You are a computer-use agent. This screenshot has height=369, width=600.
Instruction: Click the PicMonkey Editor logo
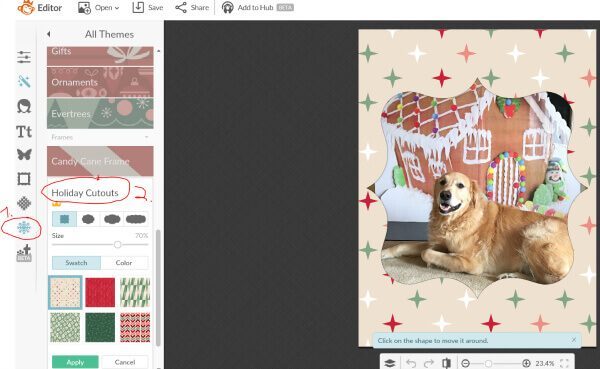coord(39,8)
